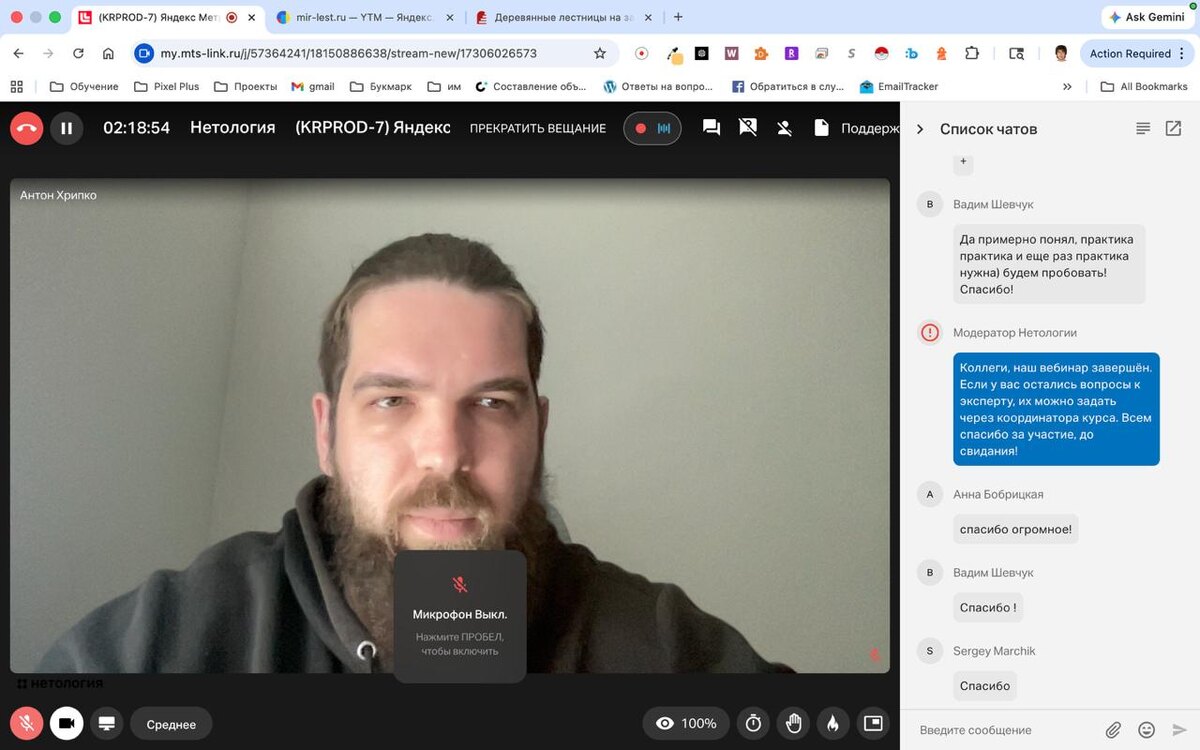Open the chat list menu lines icon
Viewport: 1200px width, 750px height.
click(x=1143, y=128)
